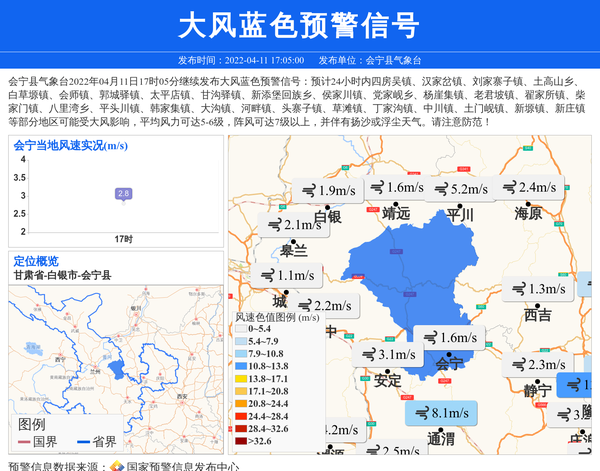600x471 pixels.
Task: Click the 皋兰 city label on map
Action: 293,251
